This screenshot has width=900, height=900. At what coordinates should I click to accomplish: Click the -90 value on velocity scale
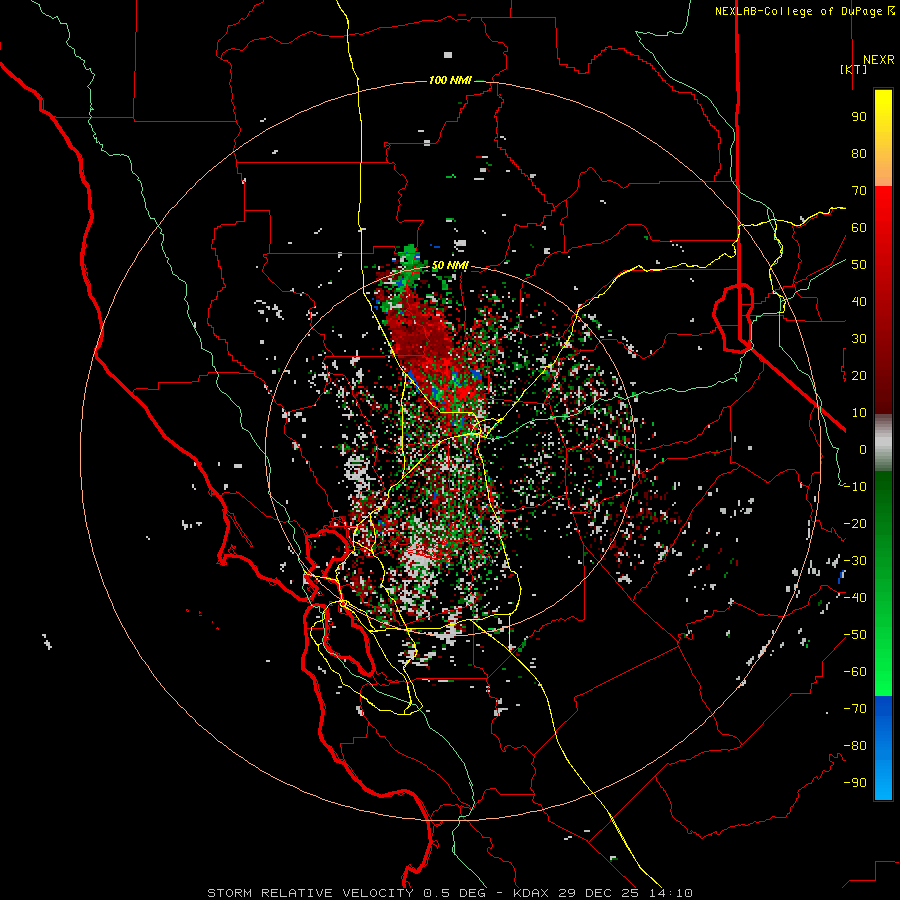(x=855, y=783)
